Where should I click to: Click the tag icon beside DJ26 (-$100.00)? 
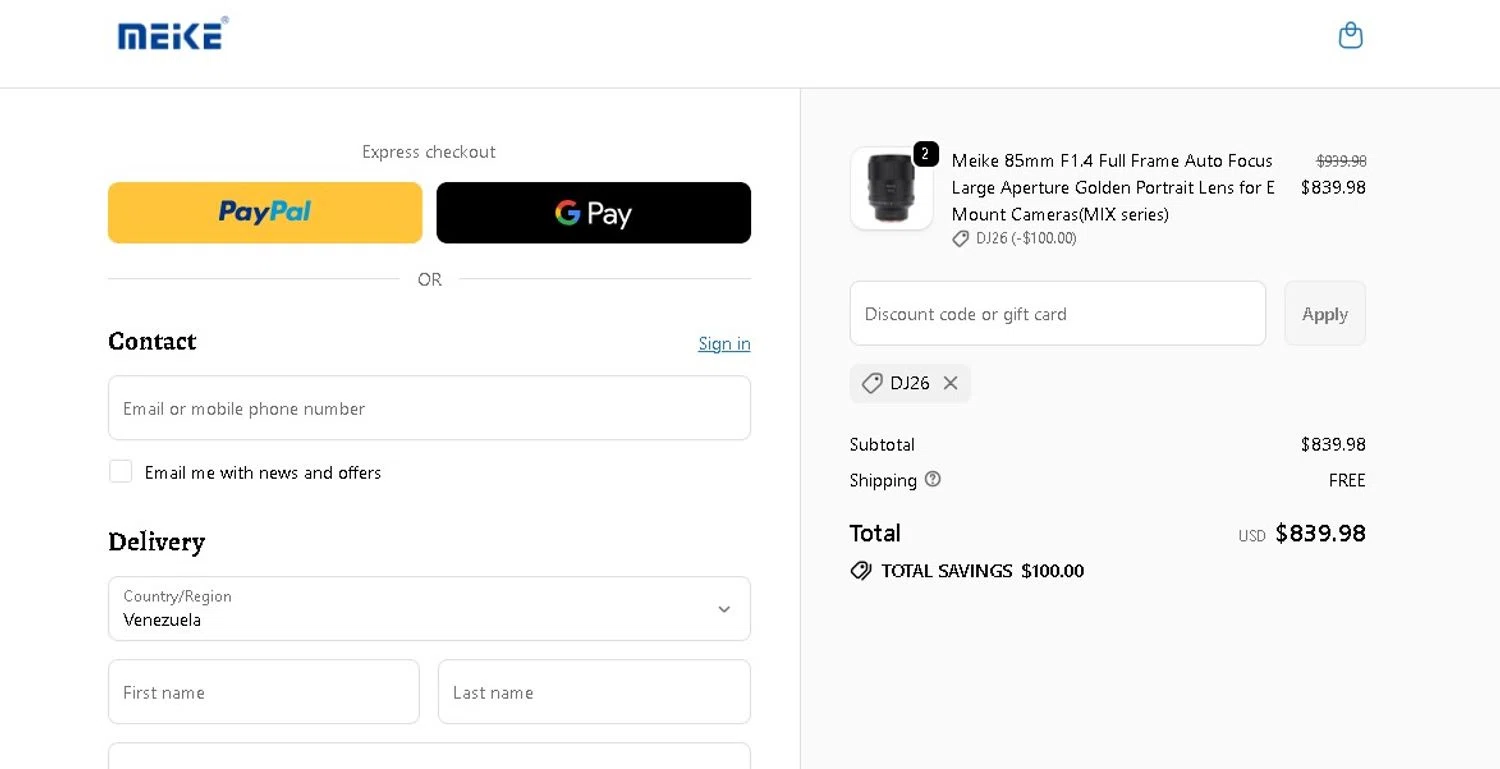coord(961,239)
